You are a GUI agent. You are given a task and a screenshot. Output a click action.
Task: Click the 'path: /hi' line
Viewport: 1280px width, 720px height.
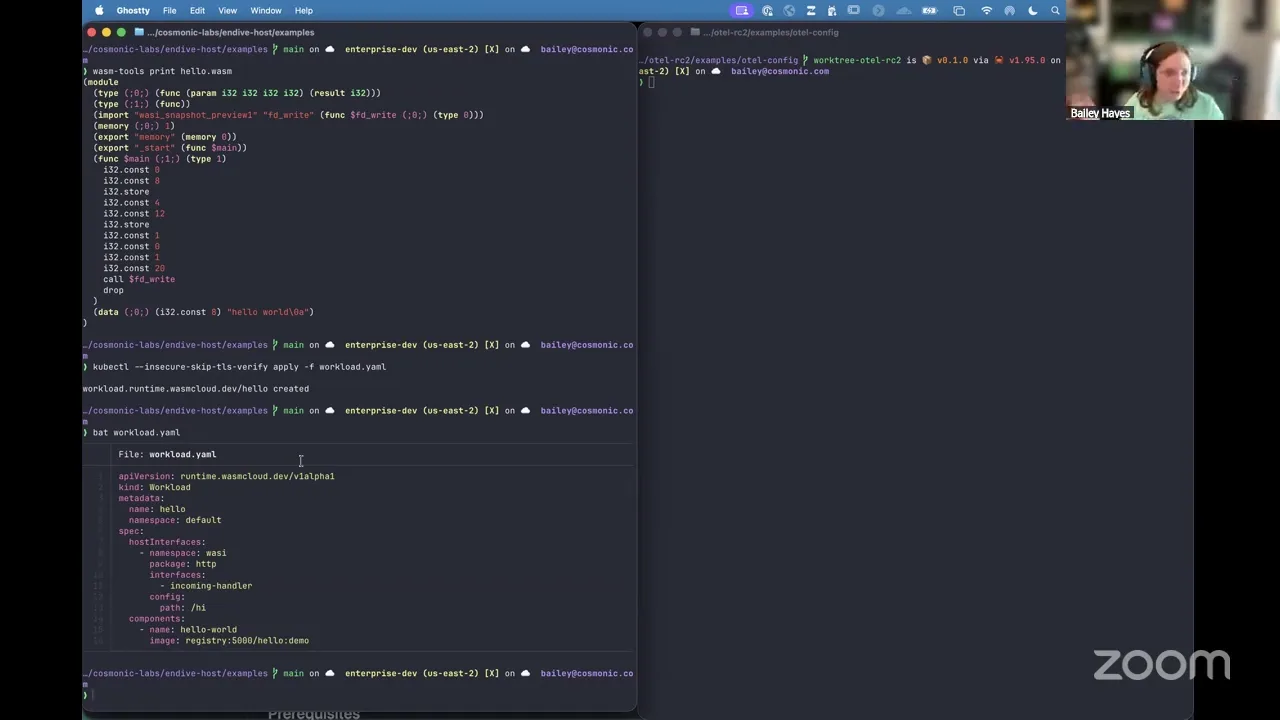182,608
